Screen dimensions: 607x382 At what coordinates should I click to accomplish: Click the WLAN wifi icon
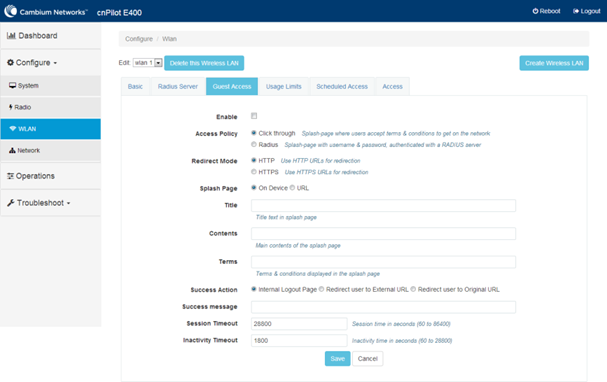pyautogui.click(x=13, y=128)
